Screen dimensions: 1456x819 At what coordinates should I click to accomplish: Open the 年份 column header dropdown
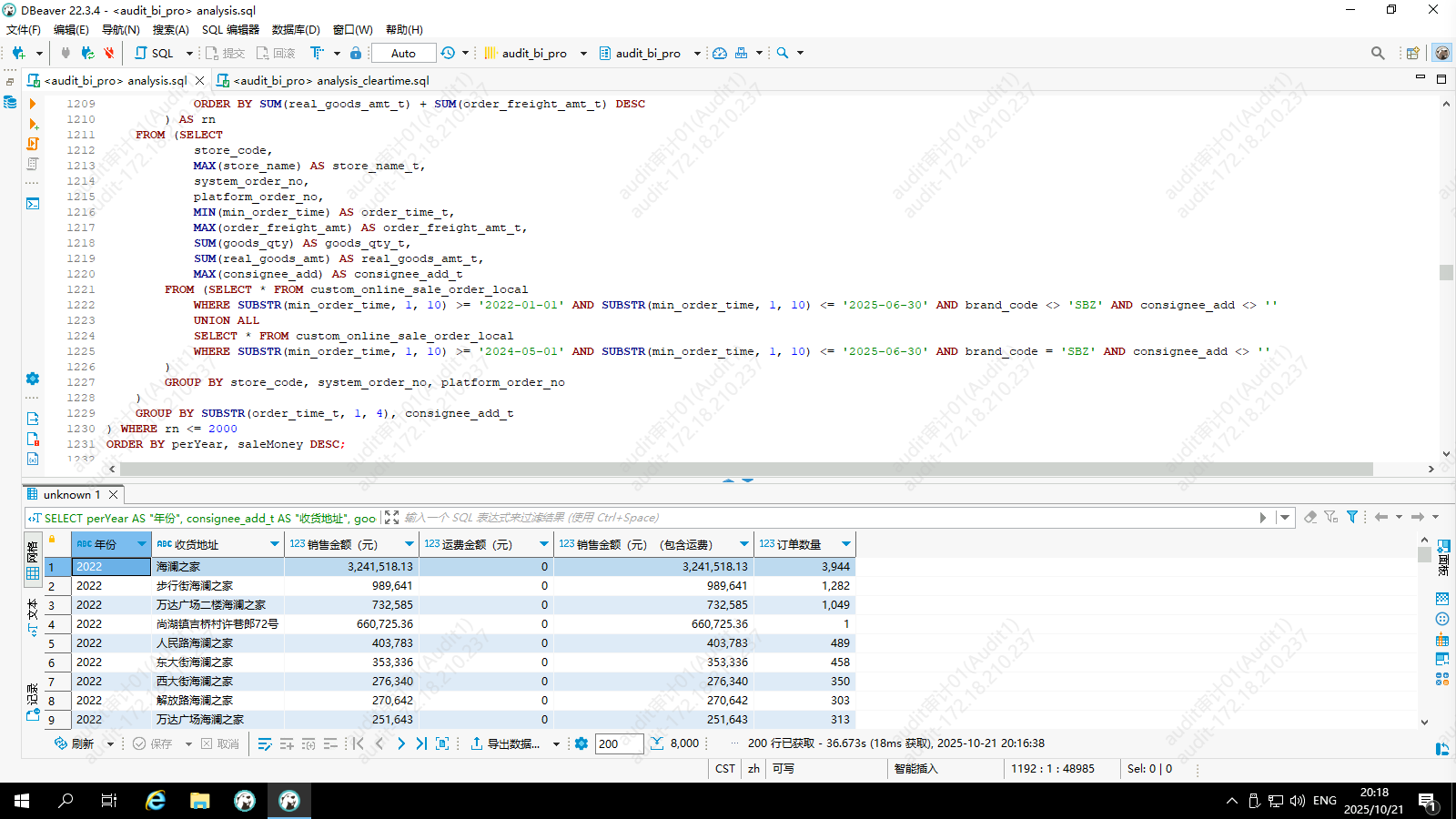pyautogui.click(x=141, y=544)
